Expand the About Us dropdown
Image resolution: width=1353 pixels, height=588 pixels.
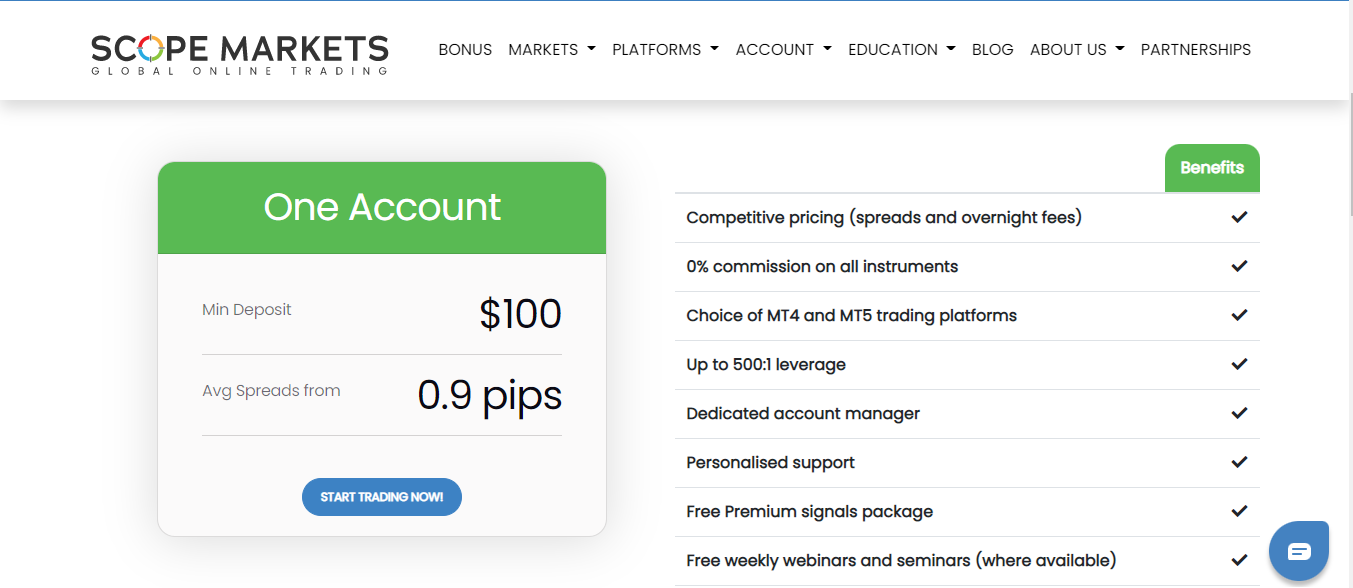pos(1077,49)
